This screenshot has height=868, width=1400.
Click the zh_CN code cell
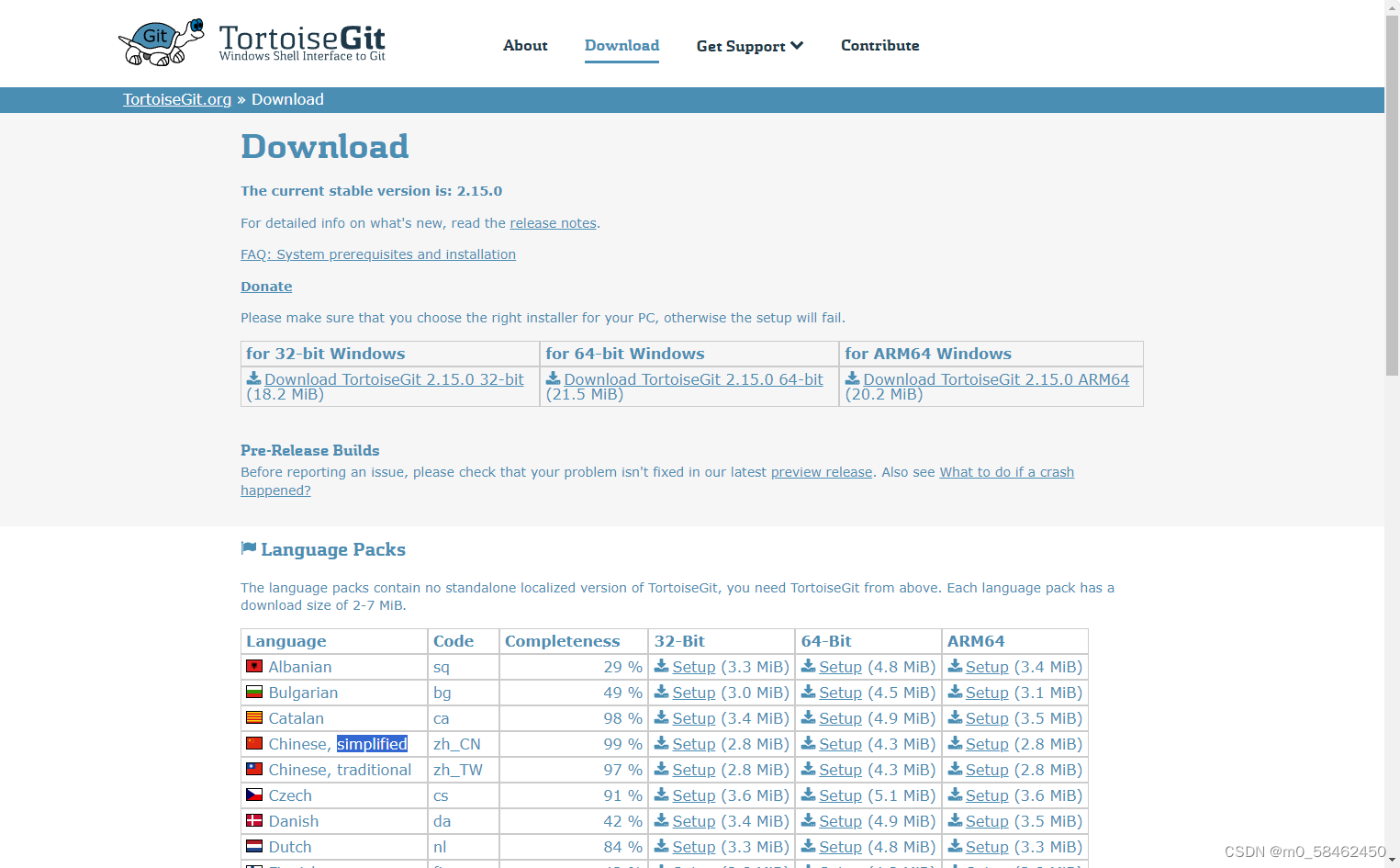(x=464, y=744)
